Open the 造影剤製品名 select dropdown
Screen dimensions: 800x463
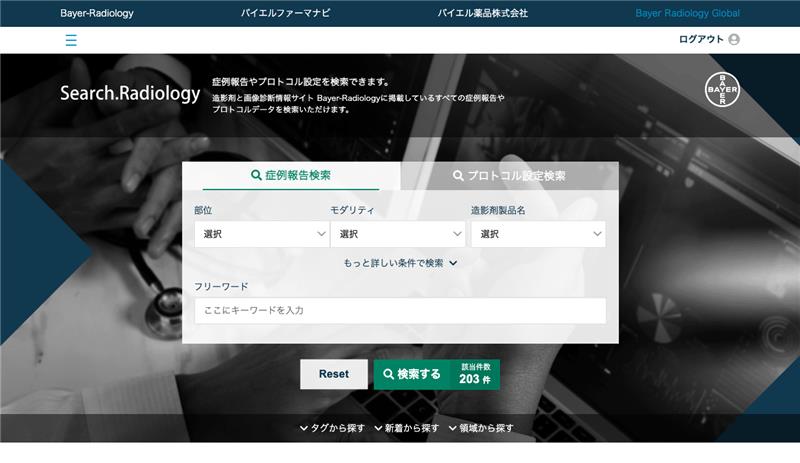(538, 234)
